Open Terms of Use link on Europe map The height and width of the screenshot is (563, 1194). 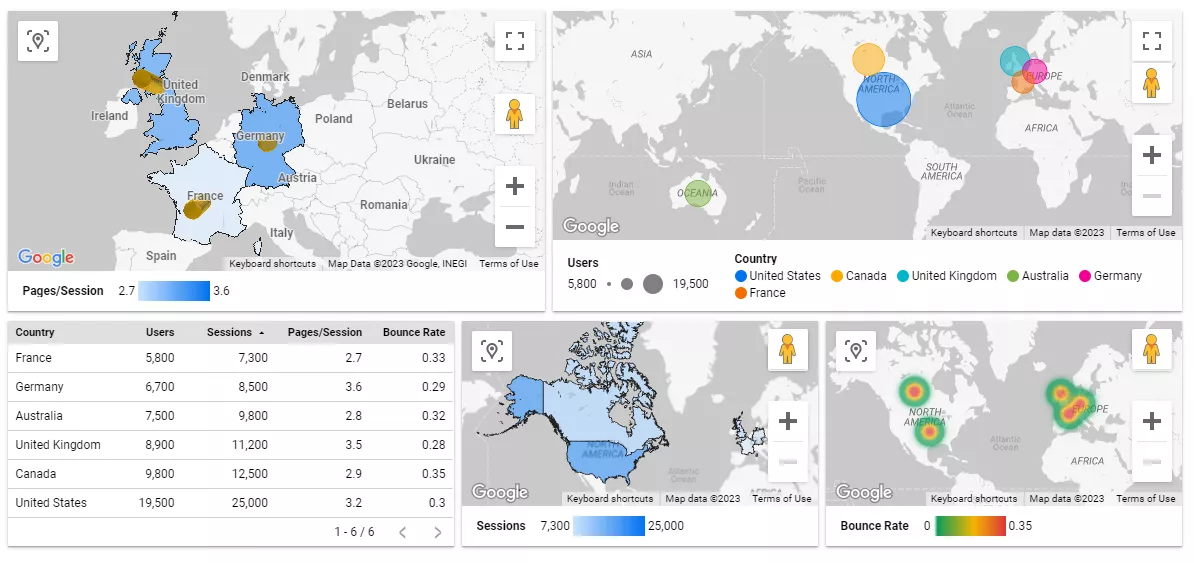tap(509, 264)
